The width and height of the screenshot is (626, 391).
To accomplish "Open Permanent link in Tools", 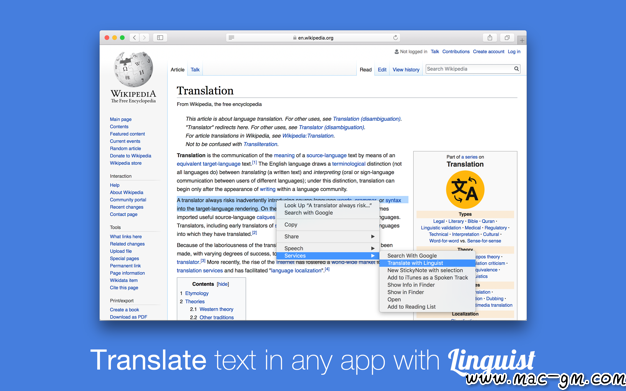I will pos(125,266).
